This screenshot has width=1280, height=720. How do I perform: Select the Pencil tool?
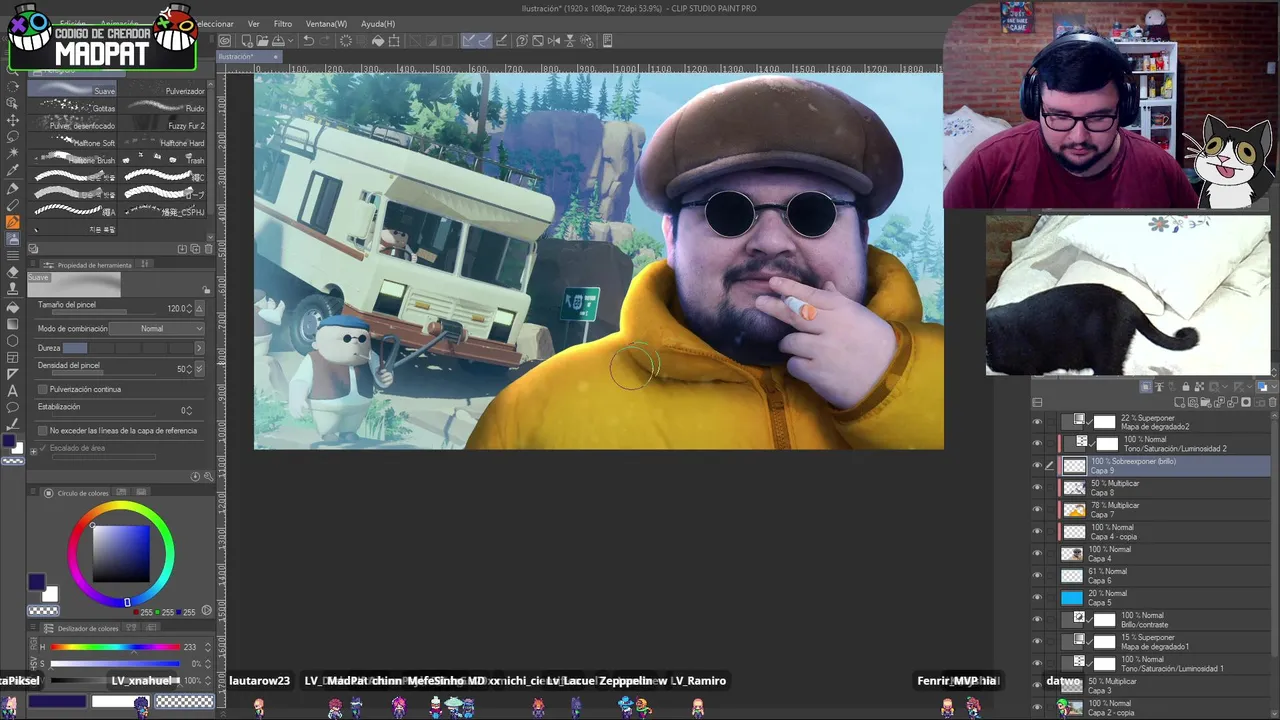click(x=13, y=205)
